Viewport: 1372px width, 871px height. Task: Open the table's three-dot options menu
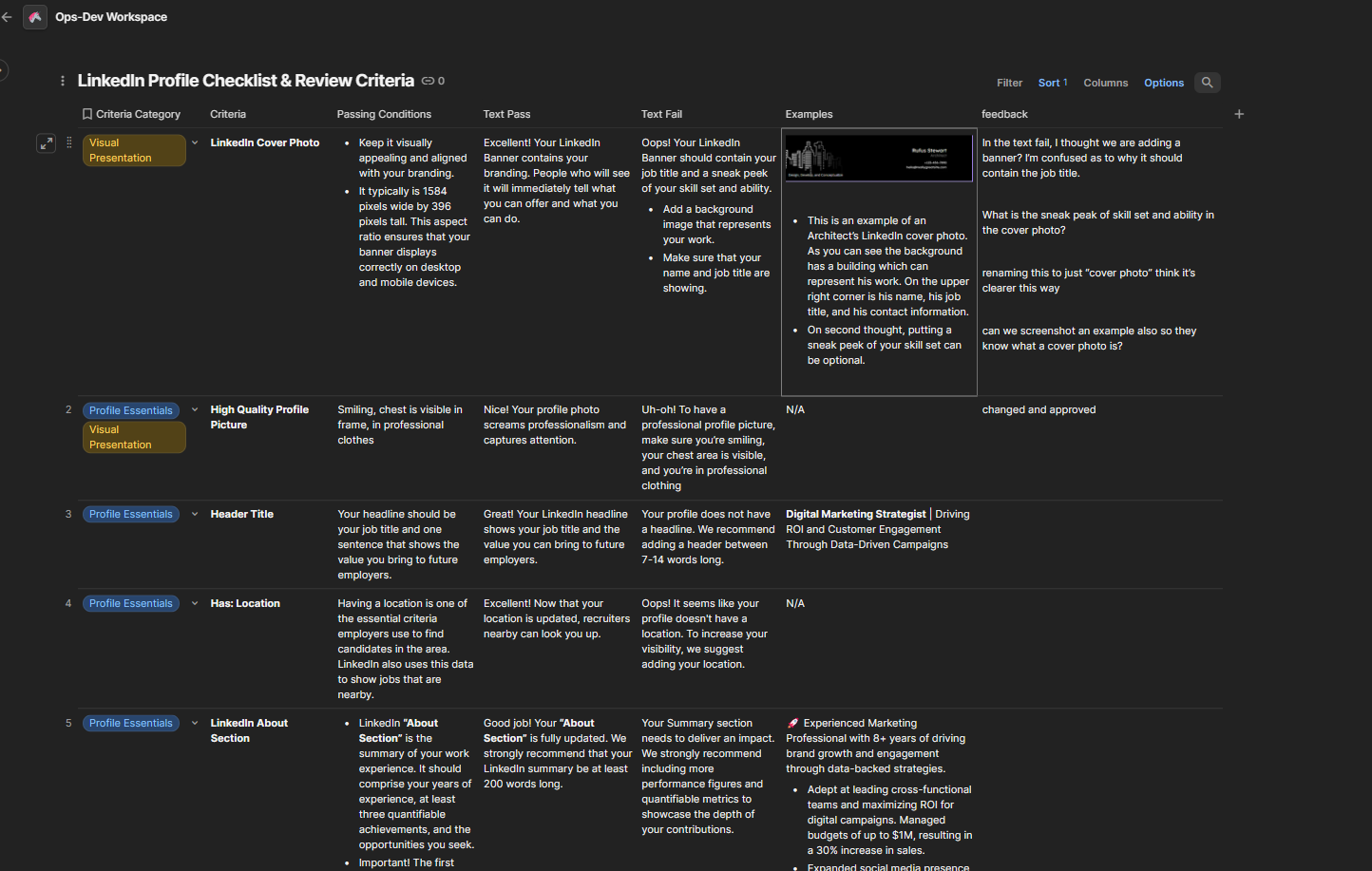(63, 82)
